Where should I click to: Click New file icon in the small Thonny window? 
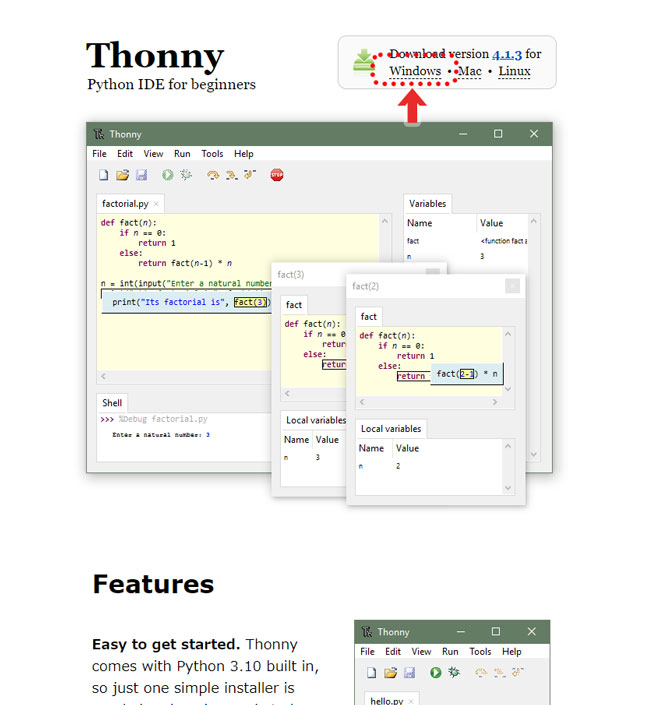371,673
